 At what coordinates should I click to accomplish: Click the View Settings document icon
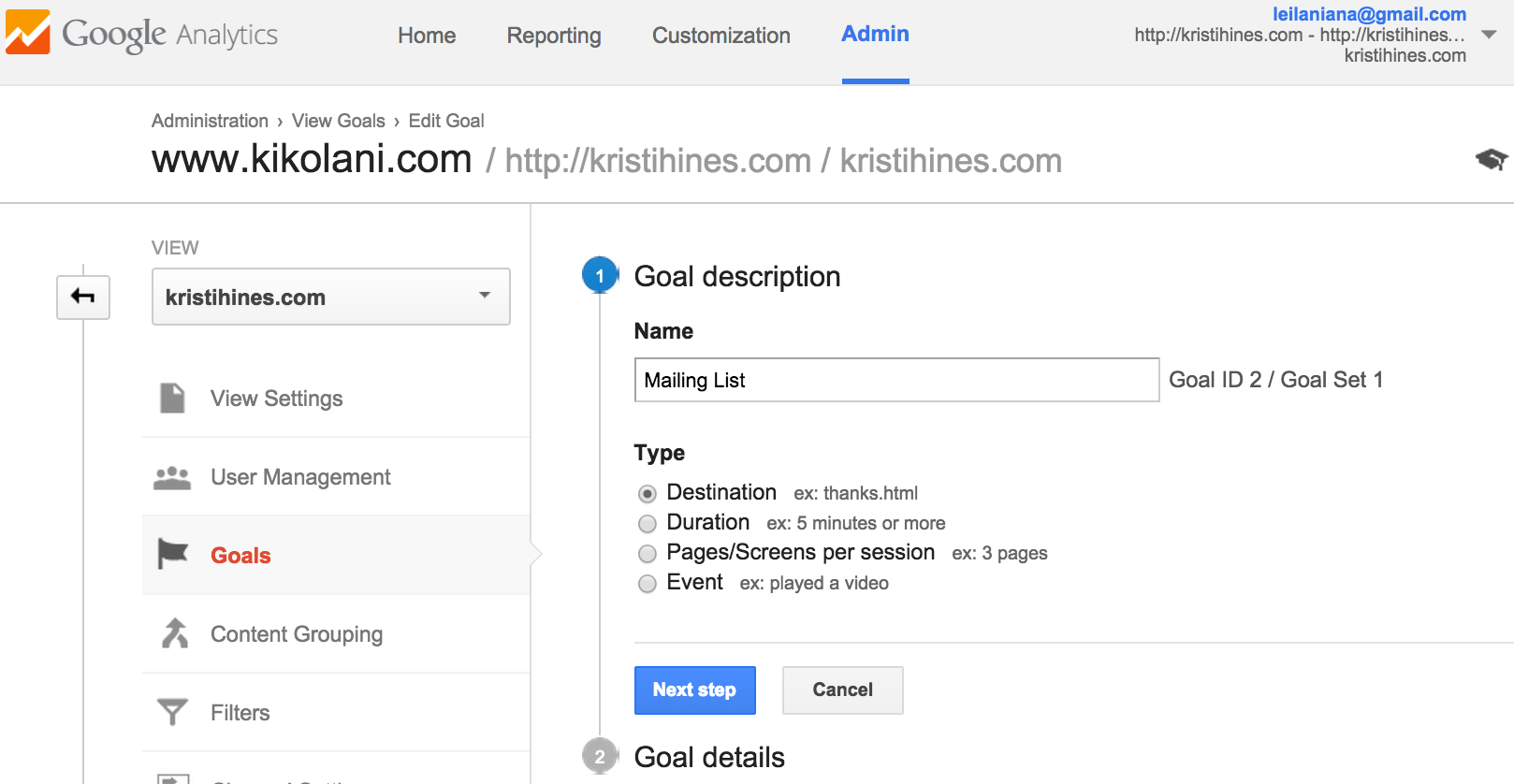[172, 399]
